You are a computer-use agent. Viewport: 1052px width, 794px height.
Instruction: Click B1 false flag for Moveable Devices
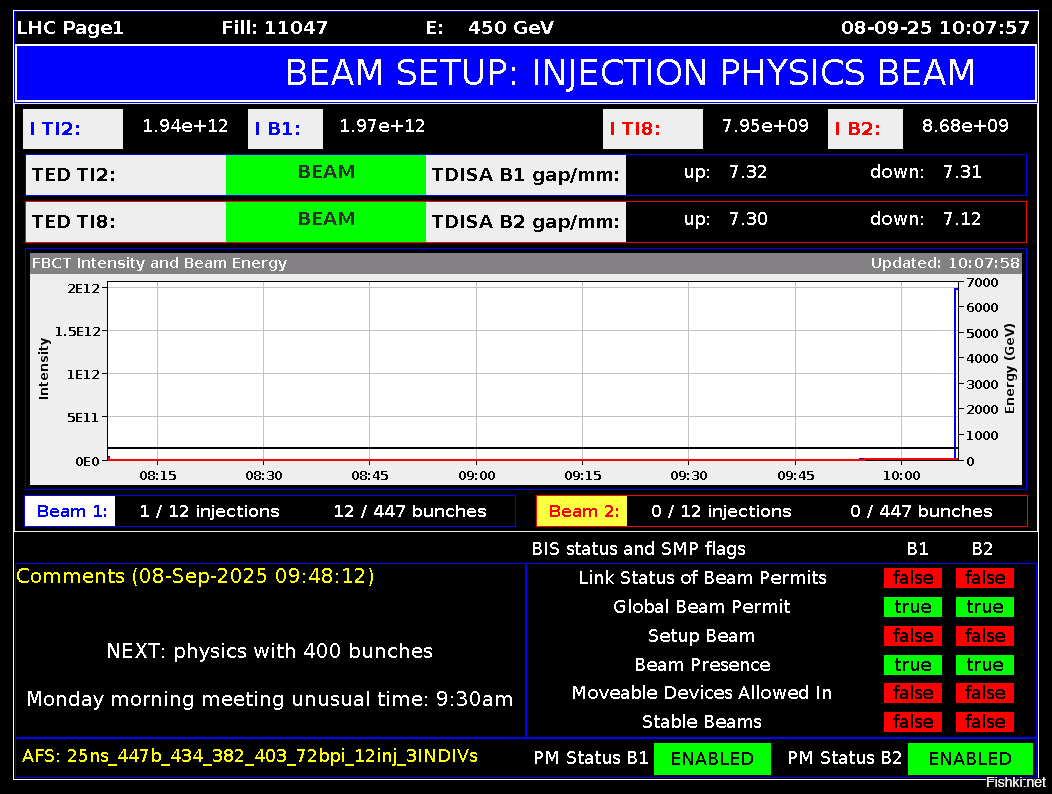[912, 693]
